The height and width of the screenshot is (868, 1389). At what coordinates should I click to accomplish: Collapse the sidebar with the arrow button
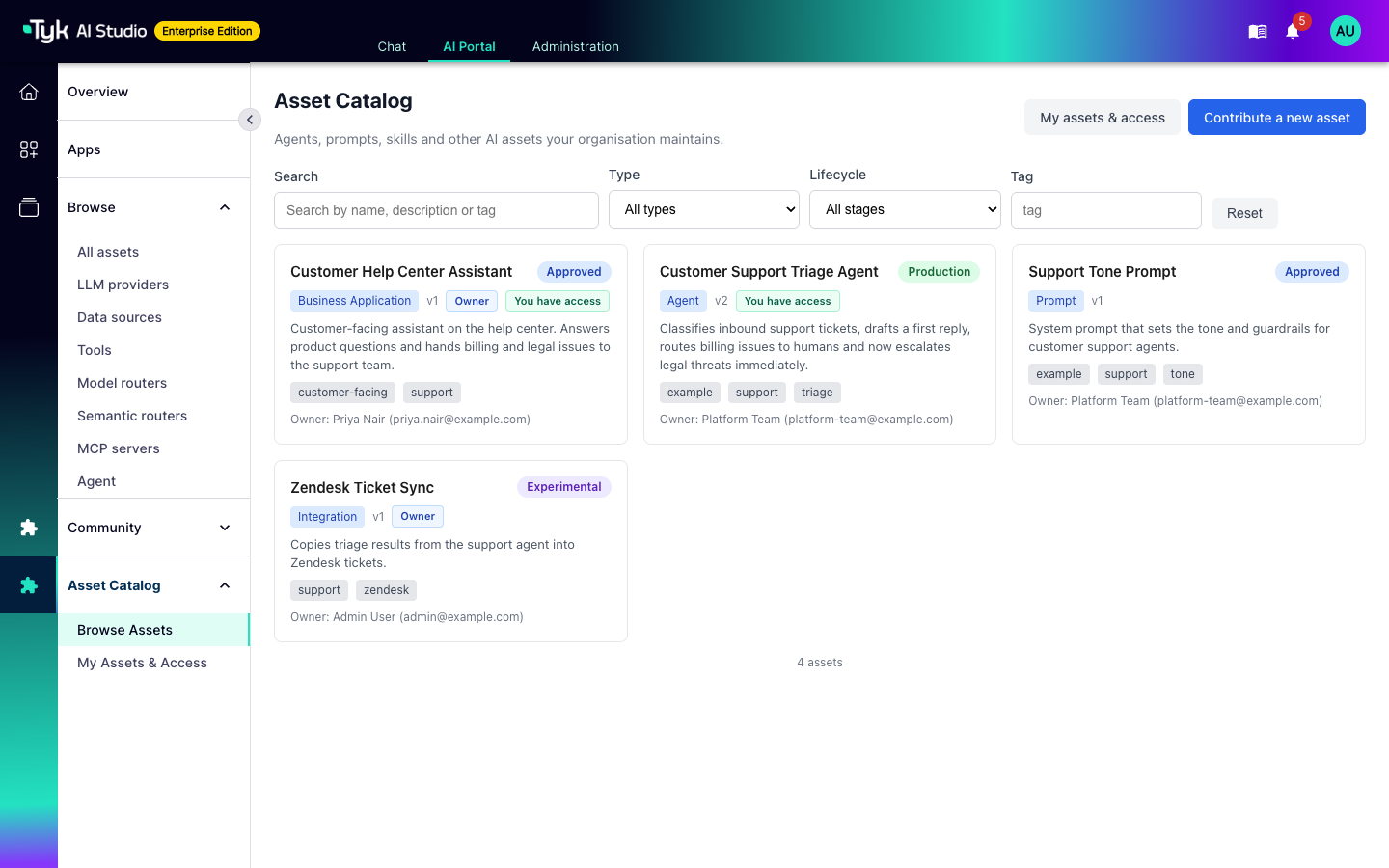click(250, 120)
